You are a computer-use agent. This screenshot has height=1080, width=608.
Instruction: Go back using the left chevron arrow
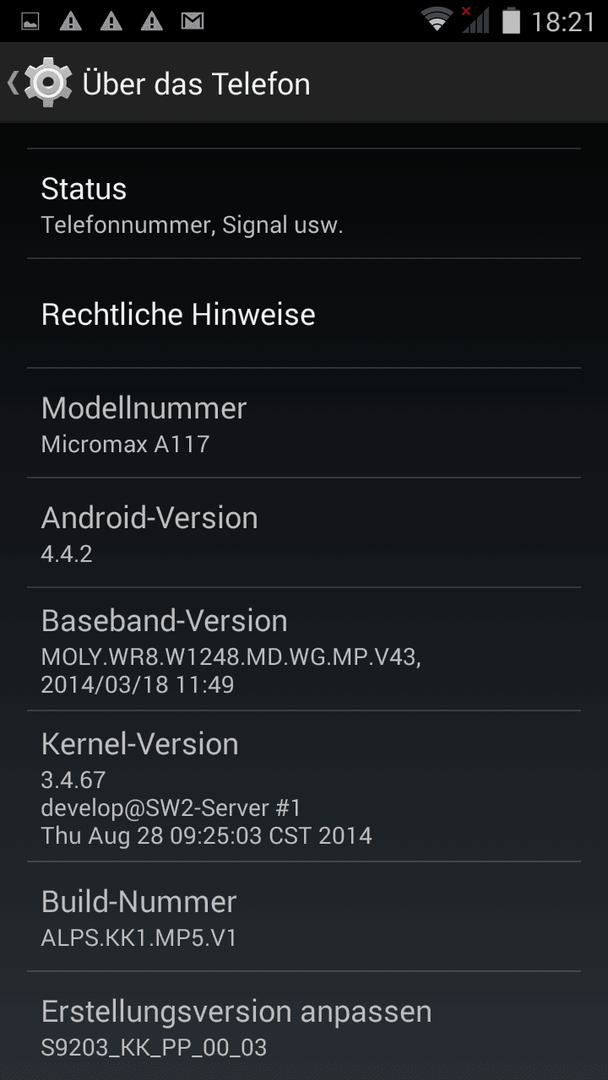[12, 83]
